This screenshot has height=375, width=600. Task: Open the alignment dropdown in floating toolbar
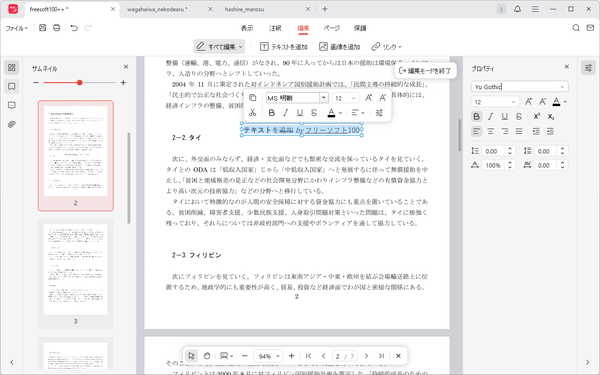point(358,113)
